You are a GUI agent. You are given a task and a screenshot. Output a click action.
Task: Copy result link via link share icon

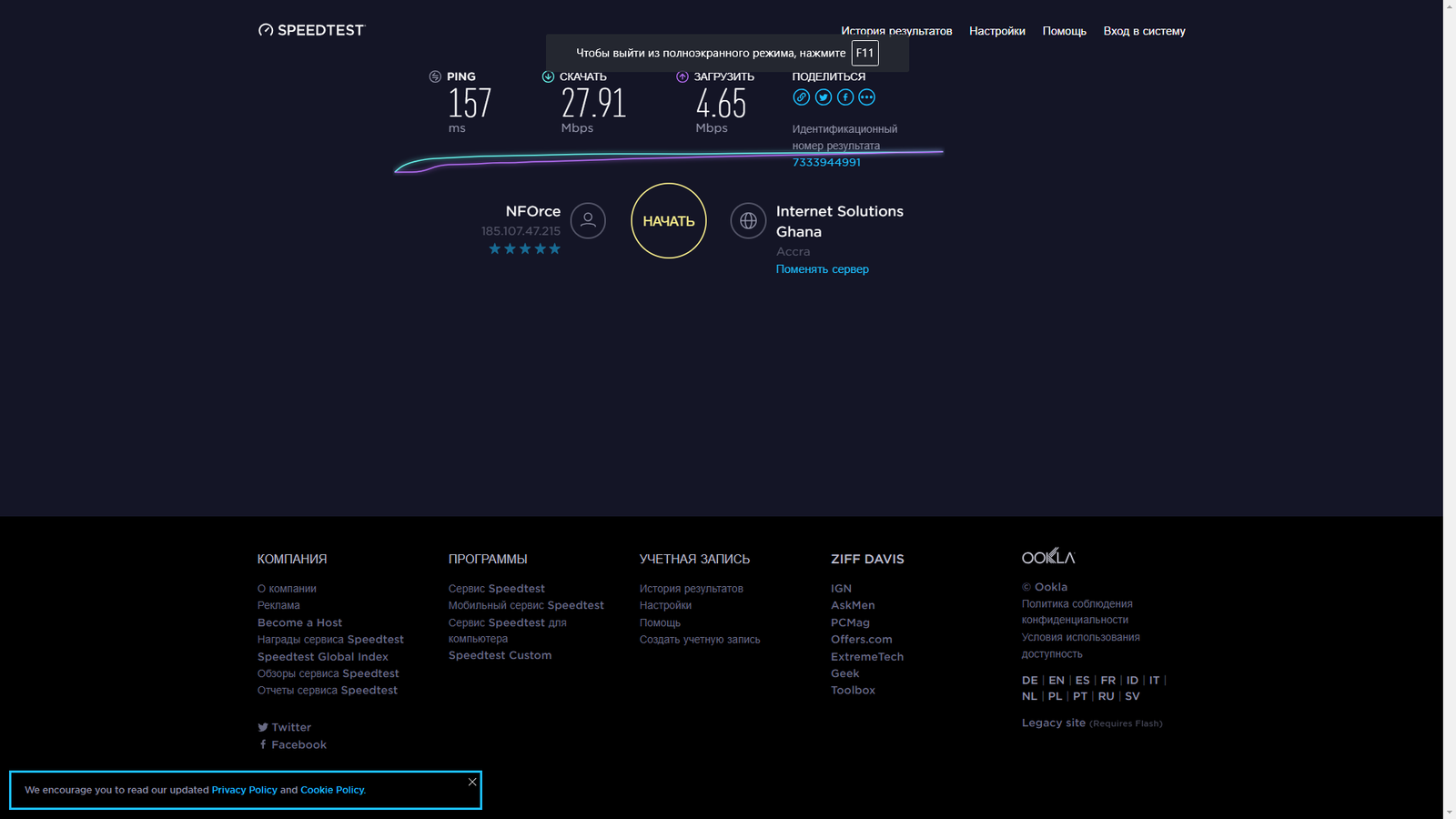[x=801, y=97]
